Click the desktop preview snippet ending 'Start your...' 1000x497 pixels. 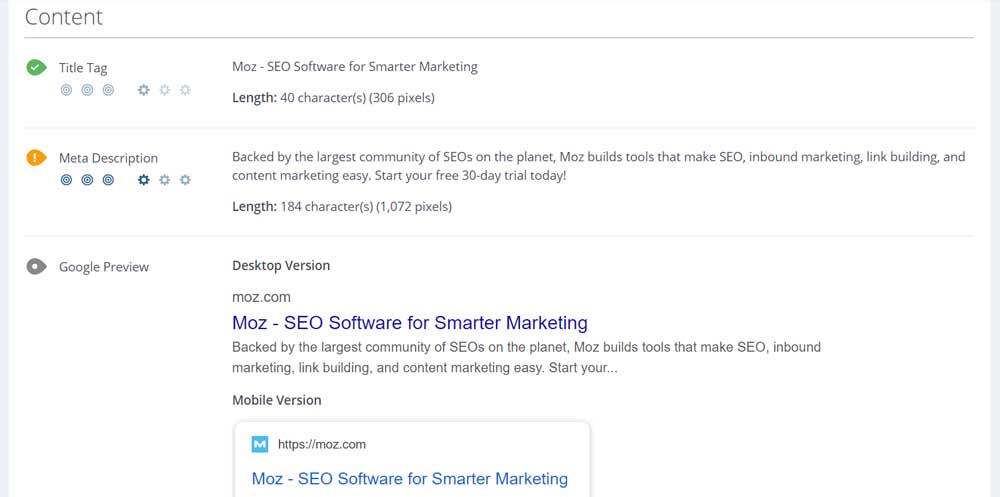pyautogui.click(x=526, y=358)
